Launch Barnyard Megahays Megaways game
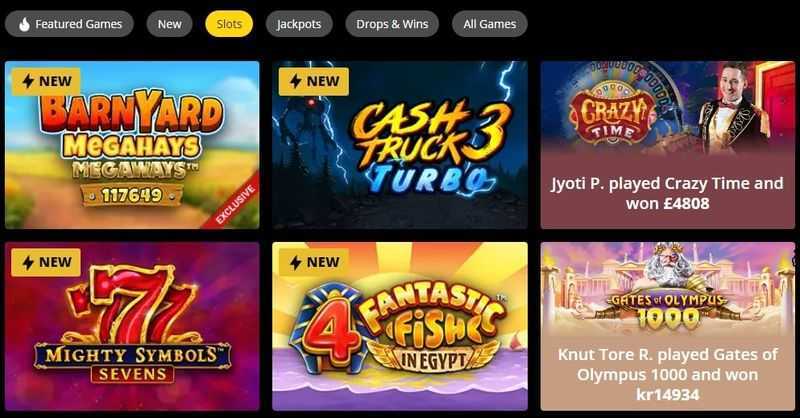 [x=132, y=145]
